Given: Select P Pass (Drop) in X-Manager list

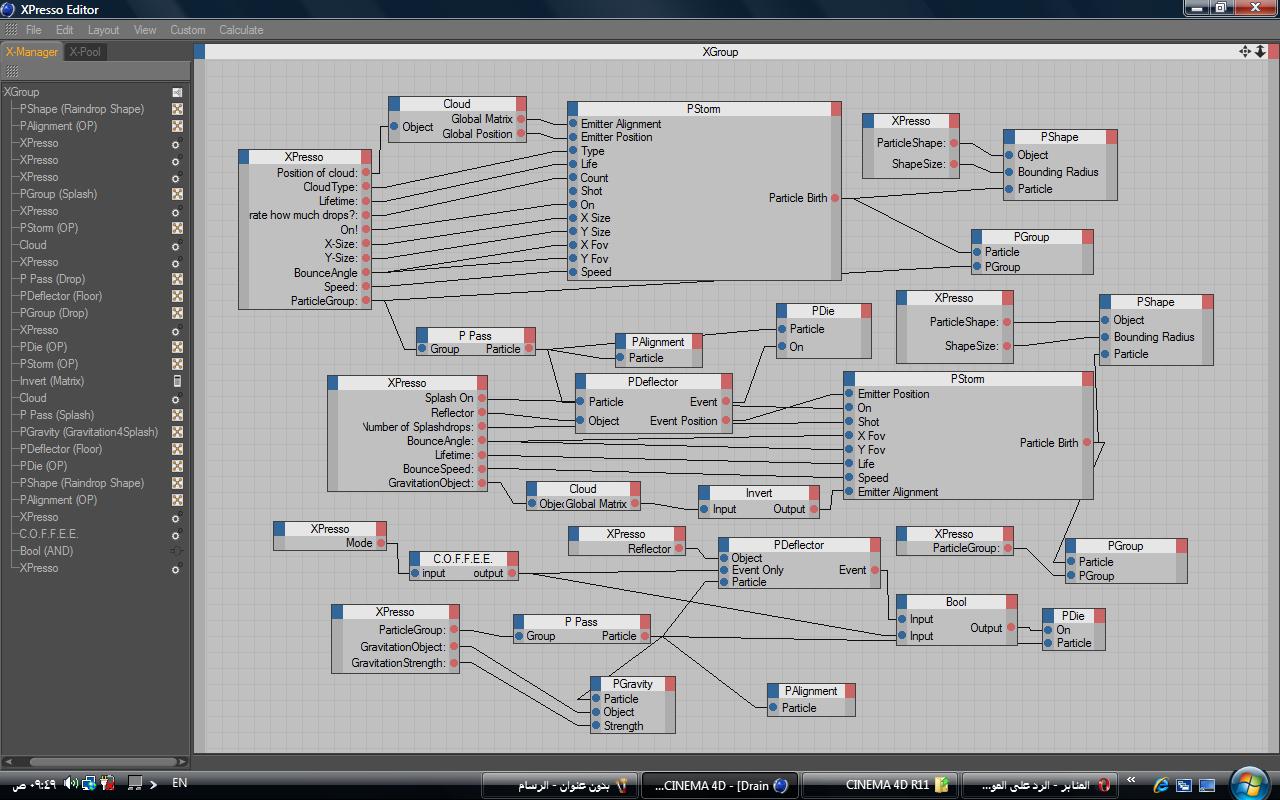Looking at the screenshot, I should (x=52, y=279).
